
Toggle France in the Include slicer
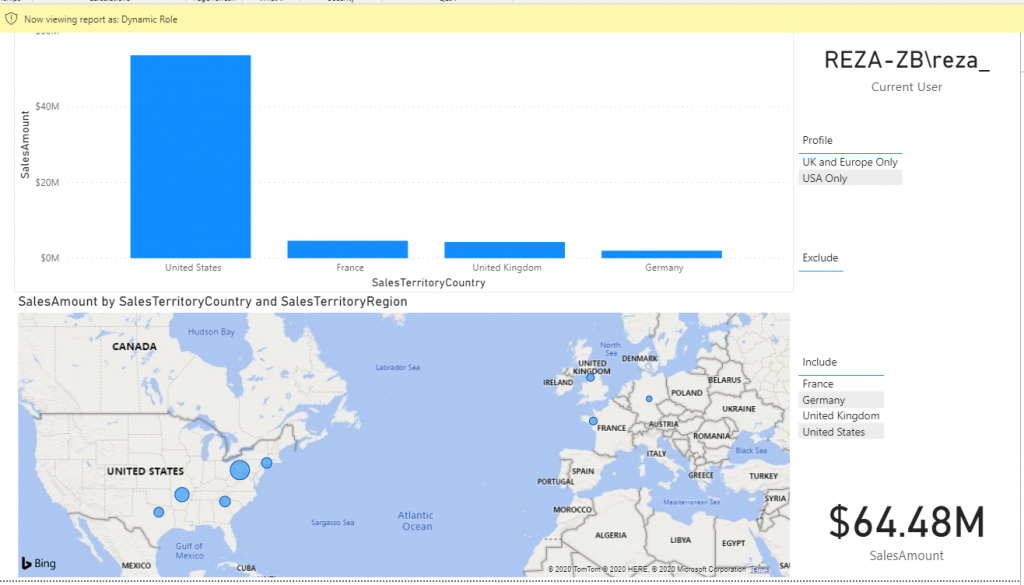[x=818, y=384]
